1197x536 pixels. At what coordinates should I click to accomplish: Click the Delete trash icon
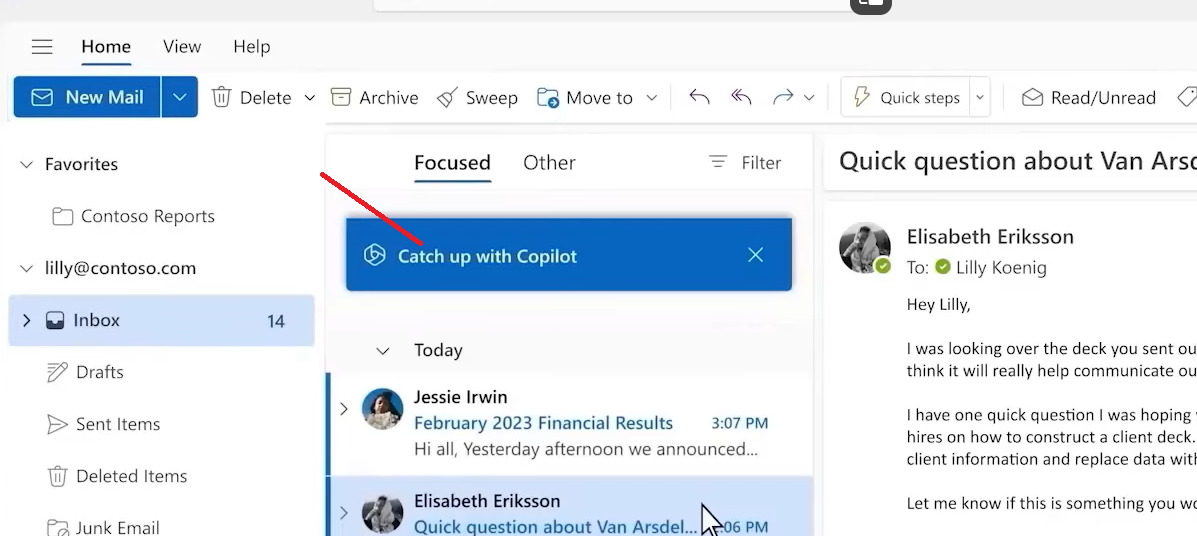[221, 97]
